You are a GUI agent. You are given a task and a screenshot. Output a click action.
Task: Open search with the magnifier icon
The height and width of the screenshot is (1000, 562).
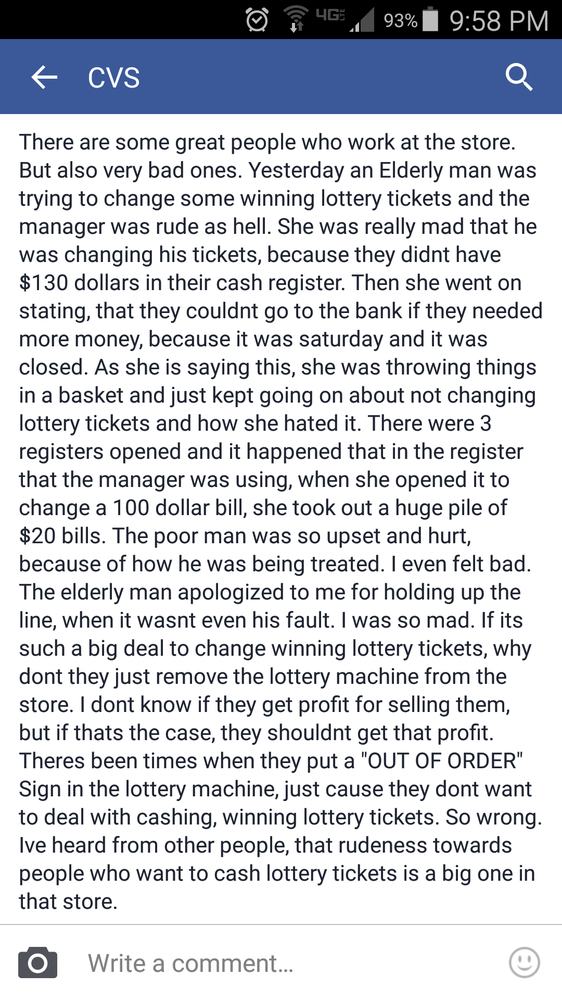click(x=519, y=78)
